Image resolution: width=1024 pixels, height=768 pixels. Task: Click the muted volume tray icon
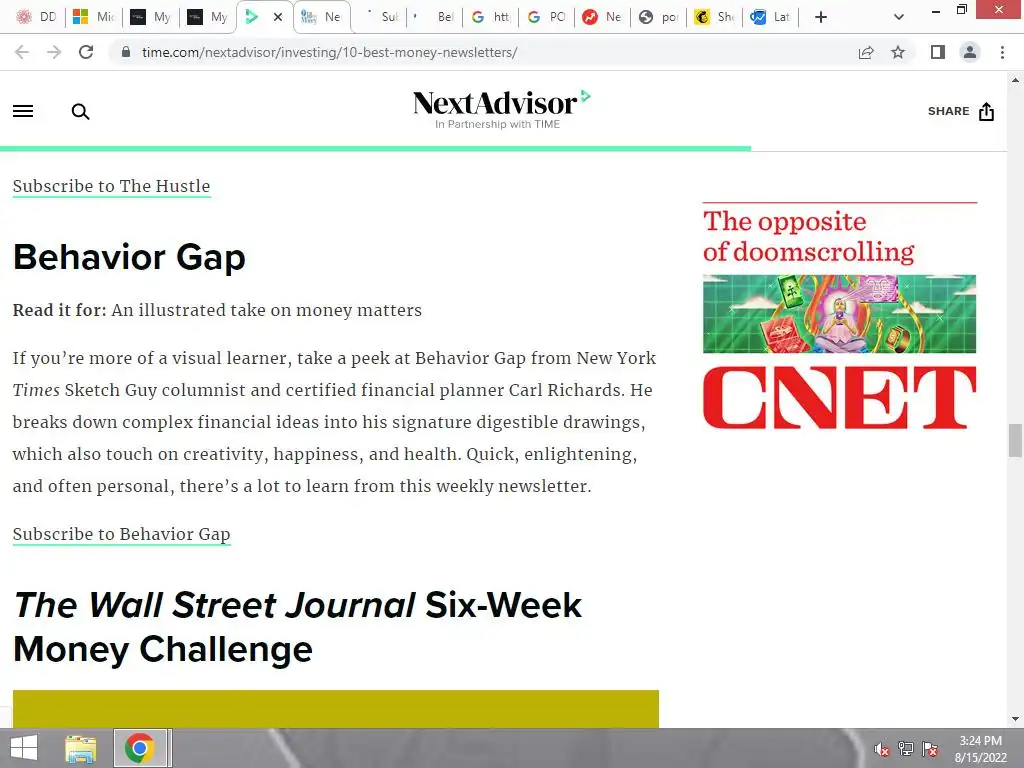882,749
